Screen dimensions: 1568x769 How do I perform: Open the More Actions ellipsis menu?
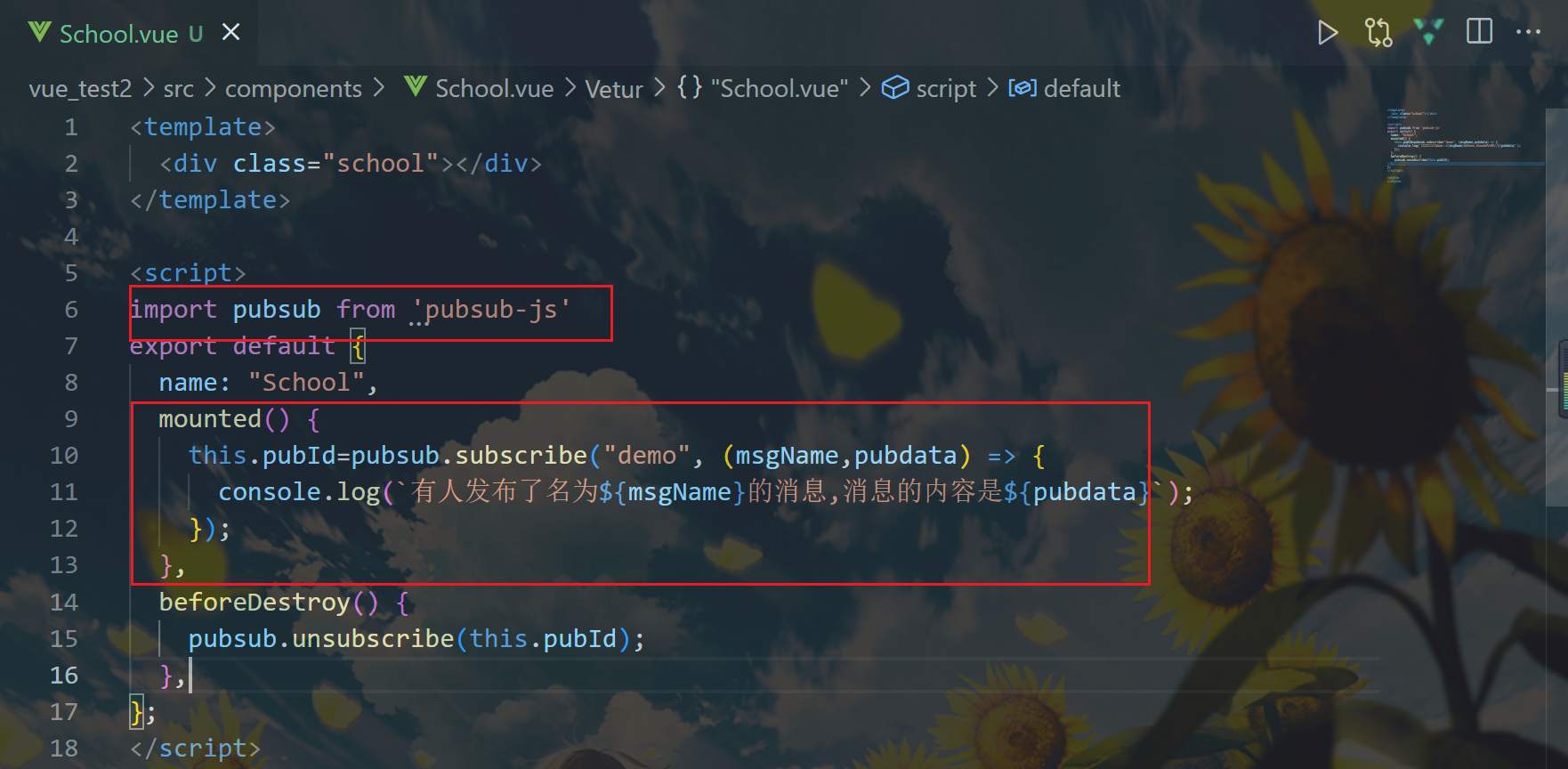coord(1528,32)
